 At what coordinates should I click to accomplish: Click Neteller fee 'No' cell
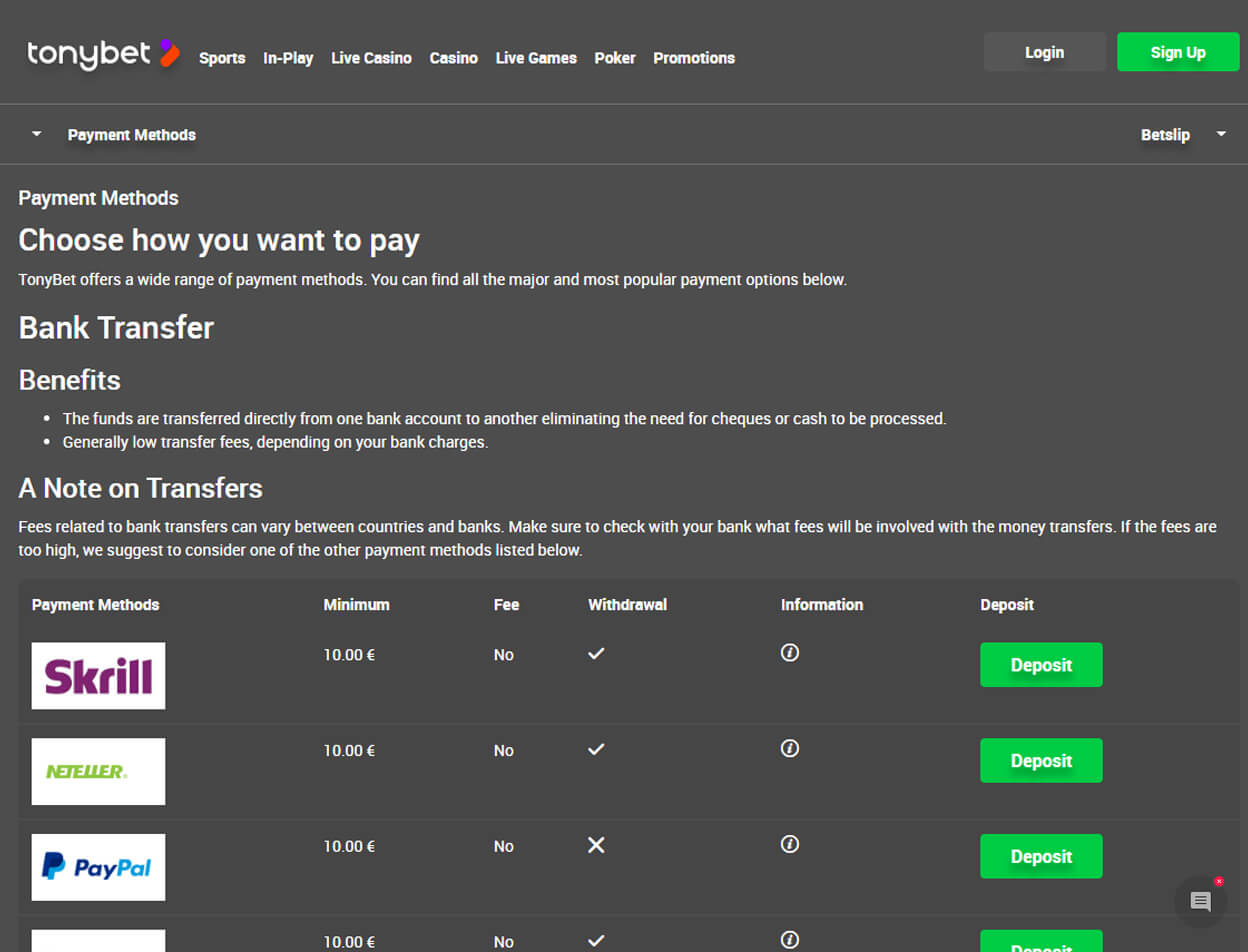pyautogui.click(x=504, y=751)
